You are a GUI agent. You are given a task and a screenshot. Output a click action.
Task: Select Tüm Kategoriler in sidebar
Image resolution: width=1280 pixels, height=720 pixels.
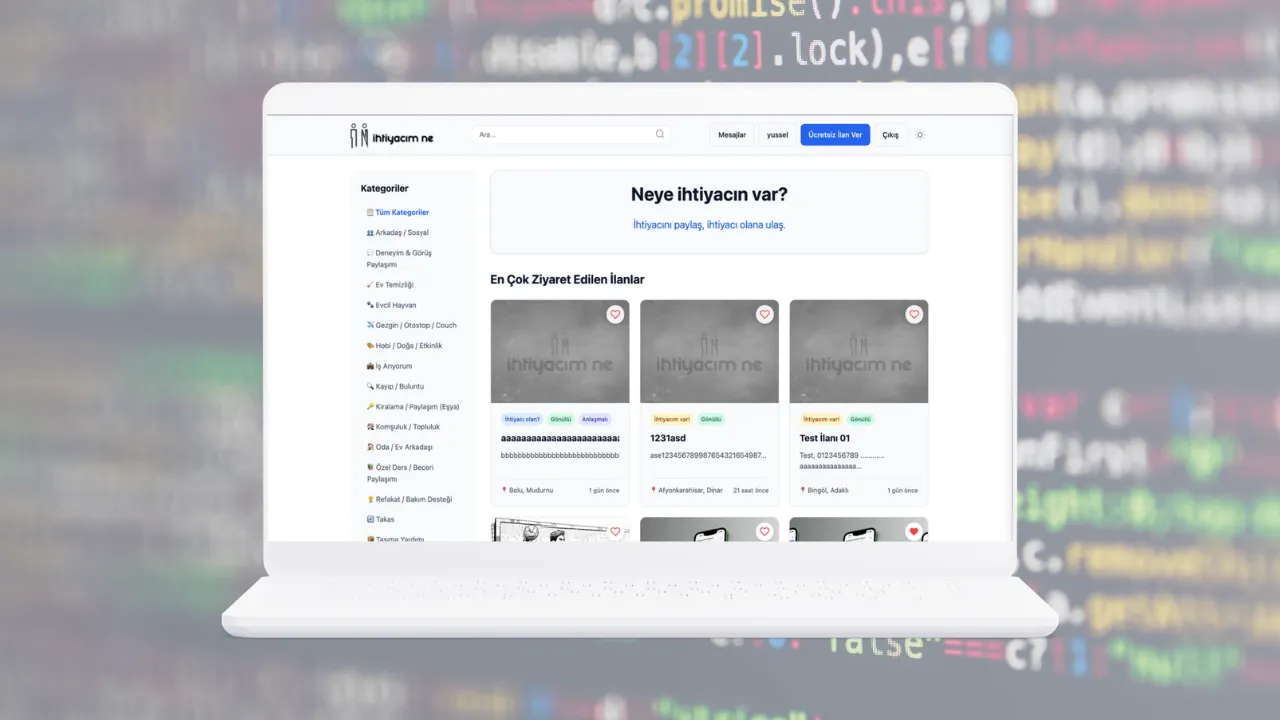point(401,212)
